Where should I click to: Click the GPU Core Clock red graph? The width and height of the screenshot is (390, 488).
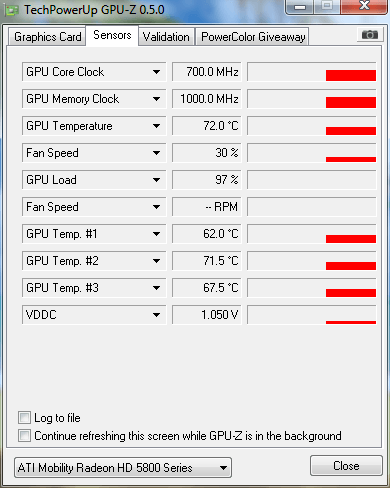tap(312, 72)
